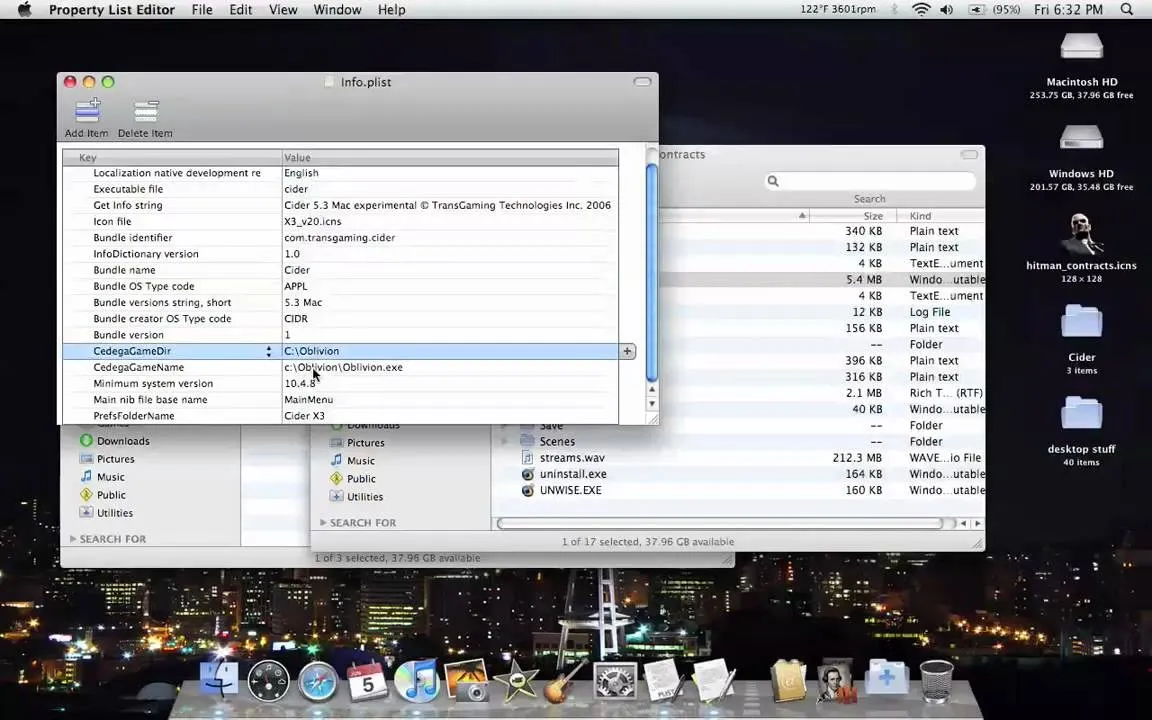Expand the Scenes folder disclosure triangle
The width and height of the screenshot is (1152, 720).
[505, 442]
